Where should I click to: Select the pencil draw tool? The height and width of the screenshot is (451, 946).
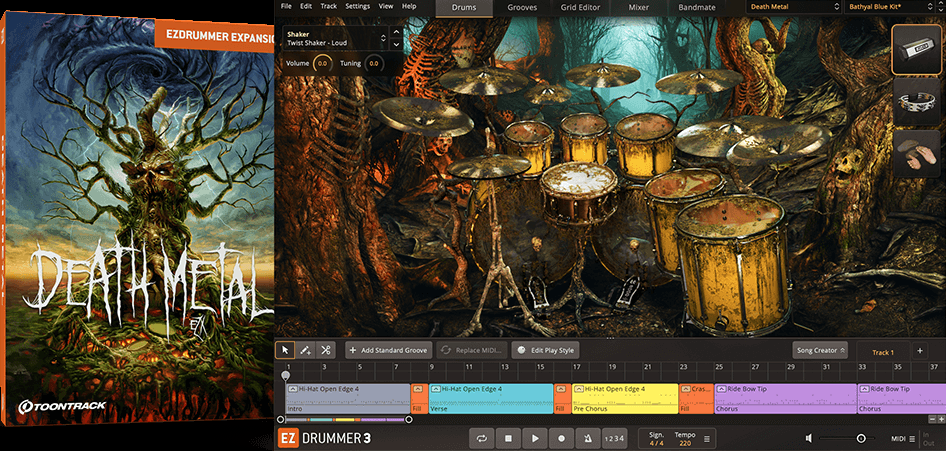pyautogui.click(x=305, y=350)
